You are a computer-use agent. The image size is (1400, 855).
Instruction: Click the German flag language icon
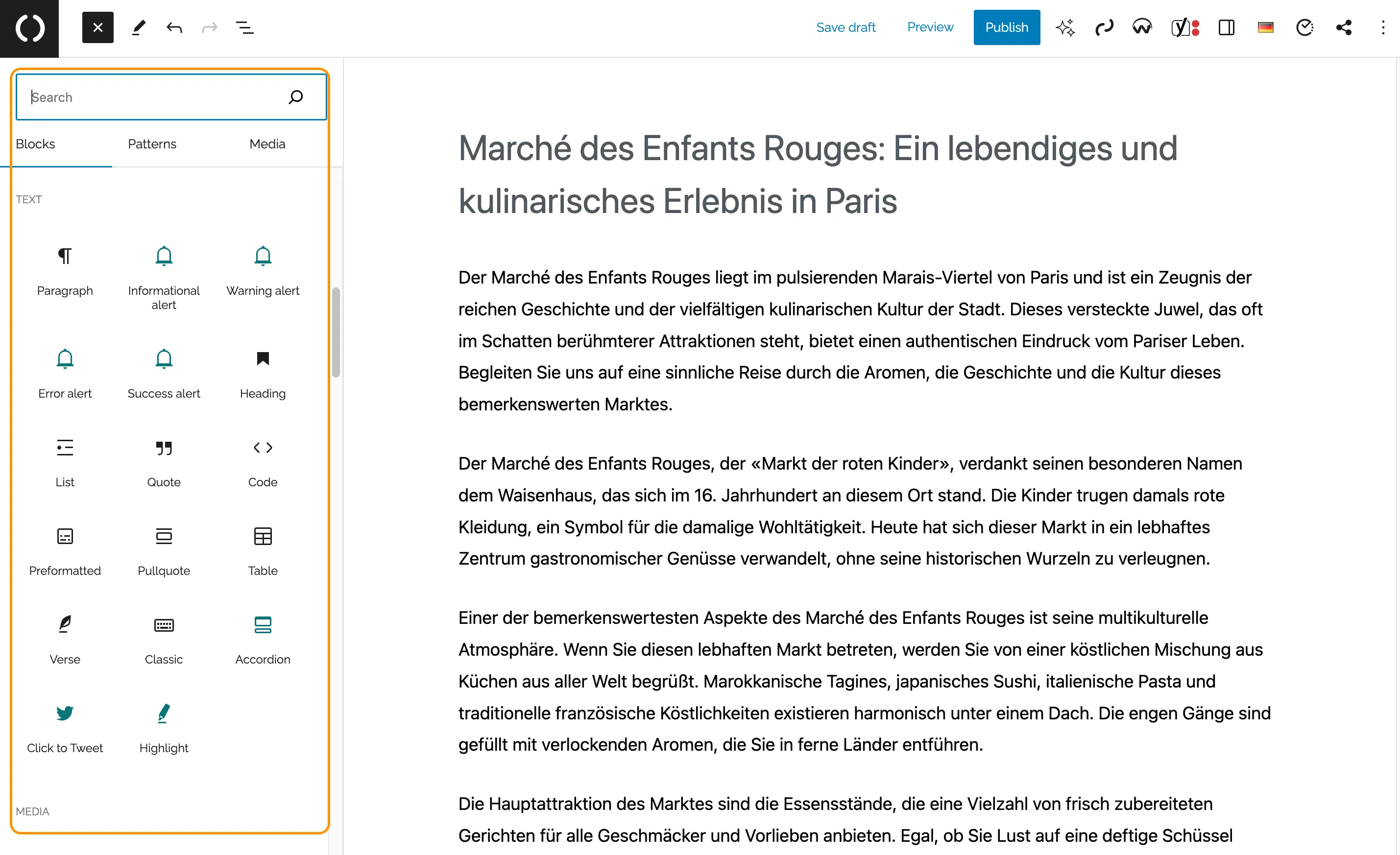pos(1265,27)
